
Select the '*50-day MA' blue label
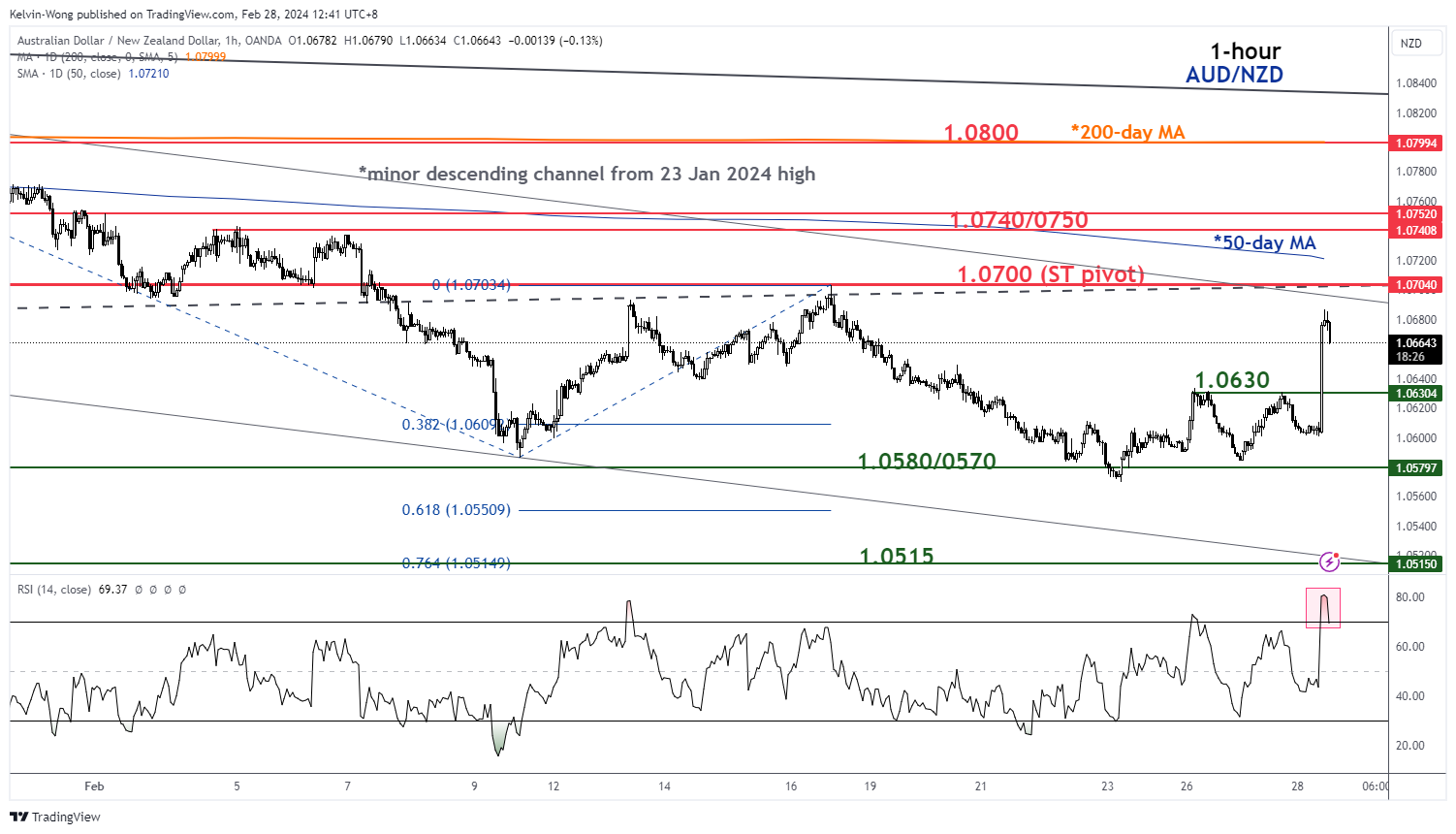1264,242
